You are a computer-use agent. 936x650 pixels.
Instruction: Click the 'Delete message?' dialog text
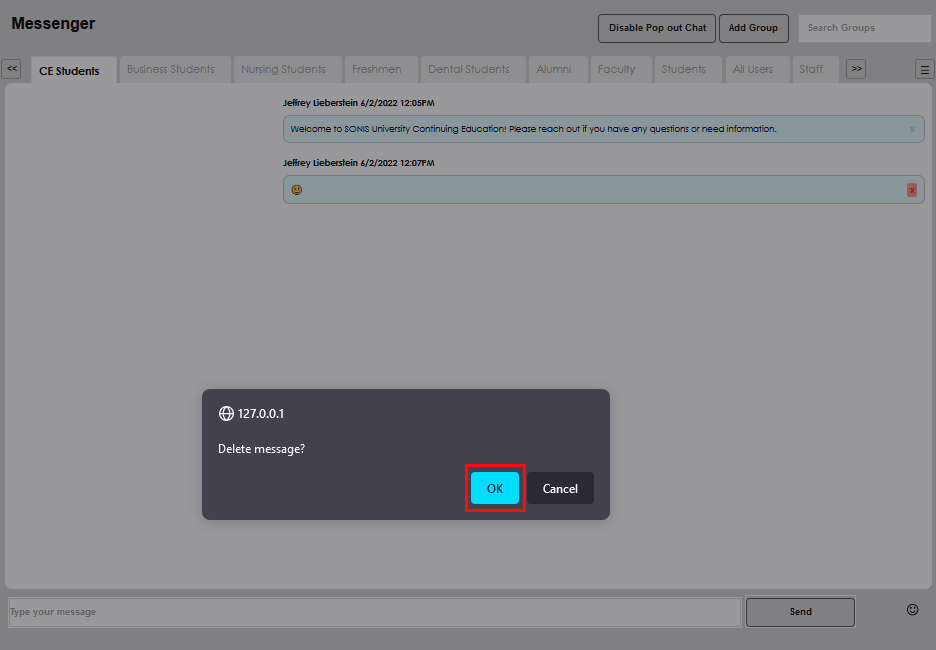(261, 449)
